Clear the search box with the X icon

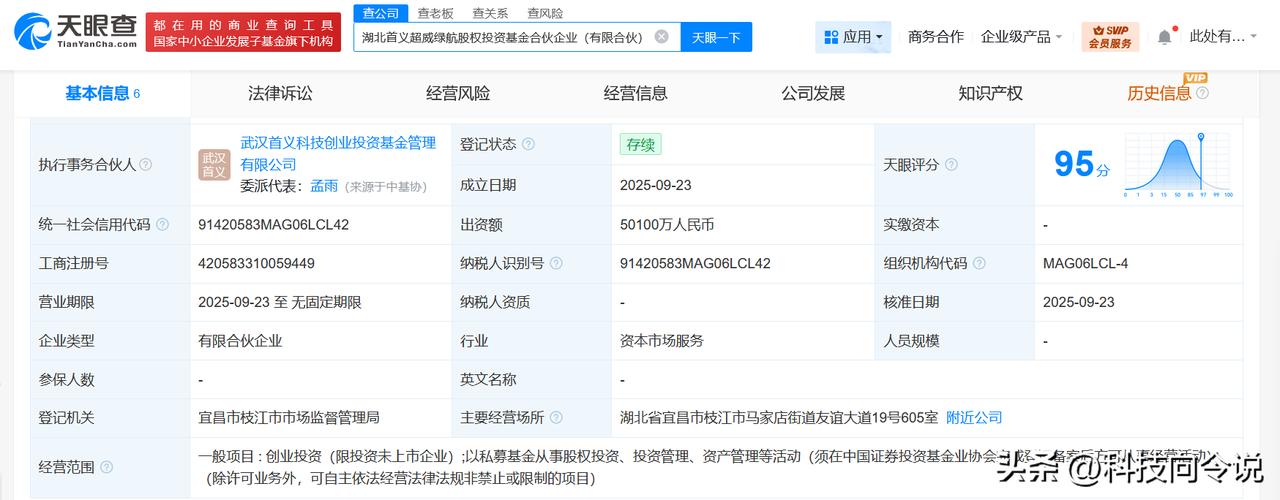[662, 37]
